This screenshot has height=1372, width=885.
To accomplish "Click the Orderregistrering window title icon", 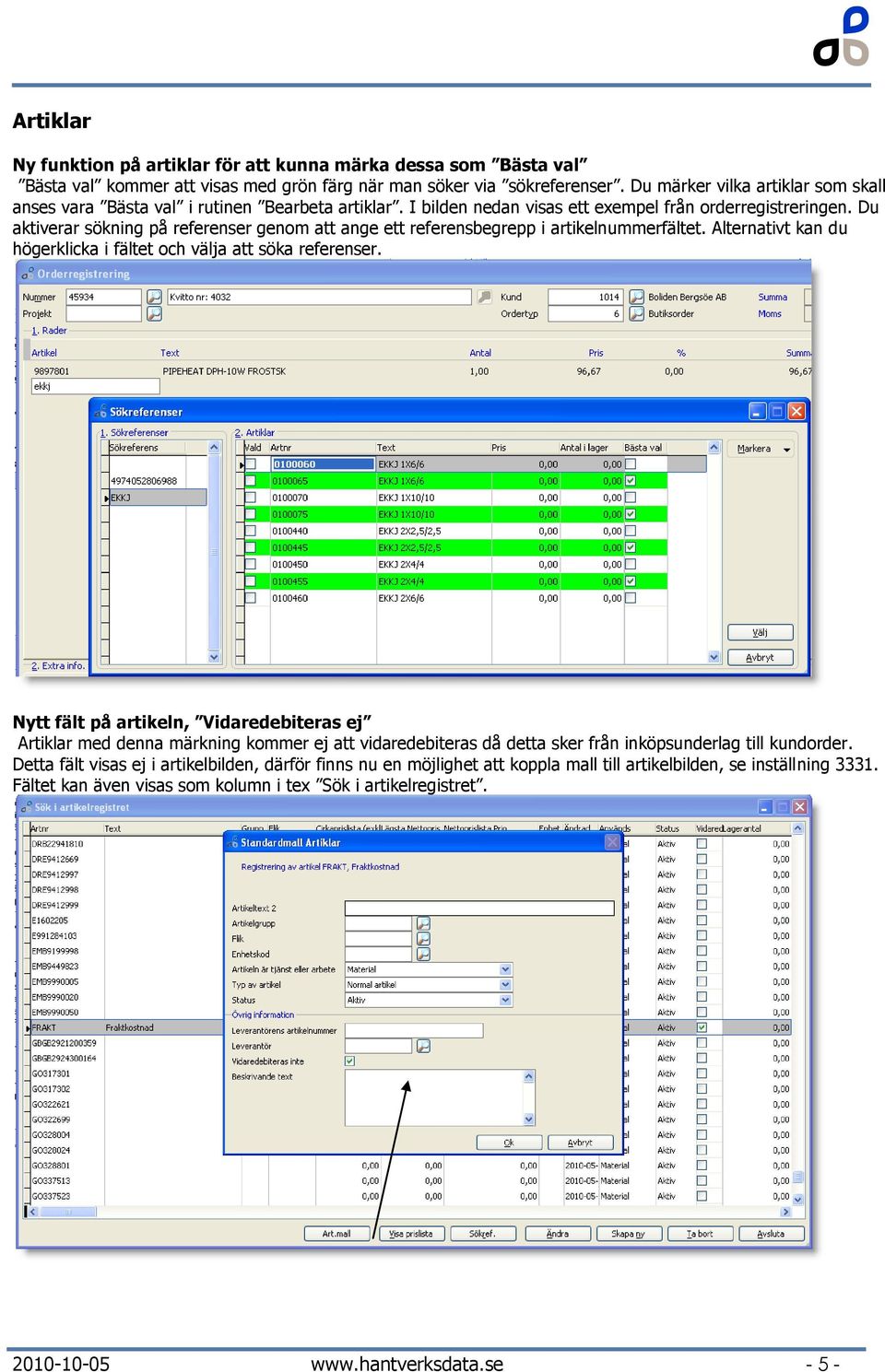I will click(x=28, y=274).
